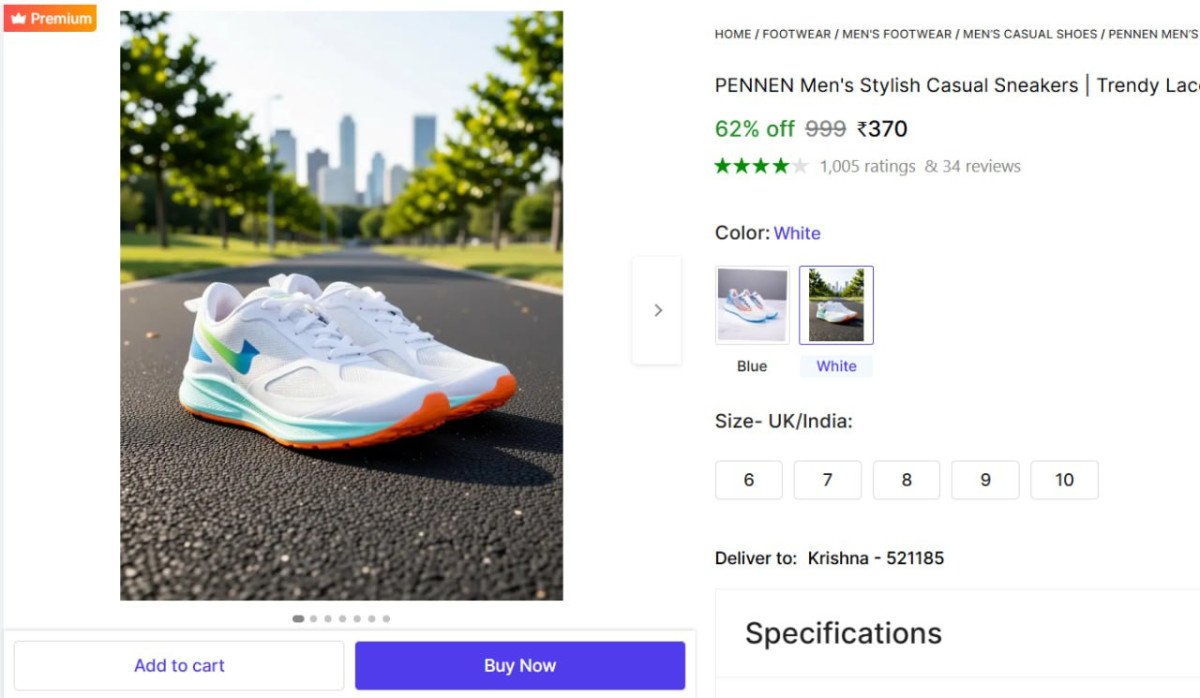The width and height of the screenshot is (1200, 698).
Task: Show the next product image arrow
Action: click(657, 310)
